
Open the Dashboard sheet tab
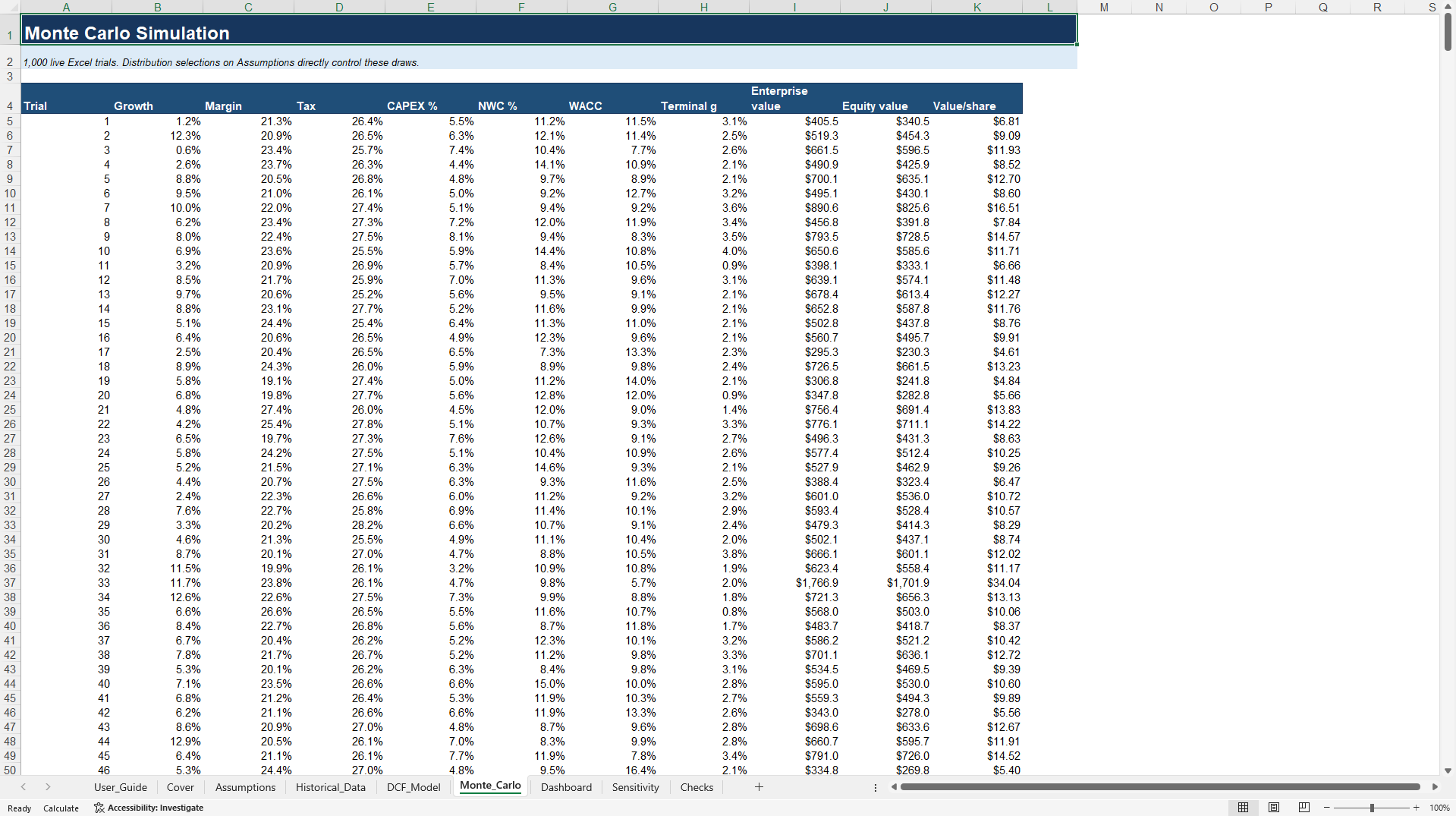click(566, 787)
